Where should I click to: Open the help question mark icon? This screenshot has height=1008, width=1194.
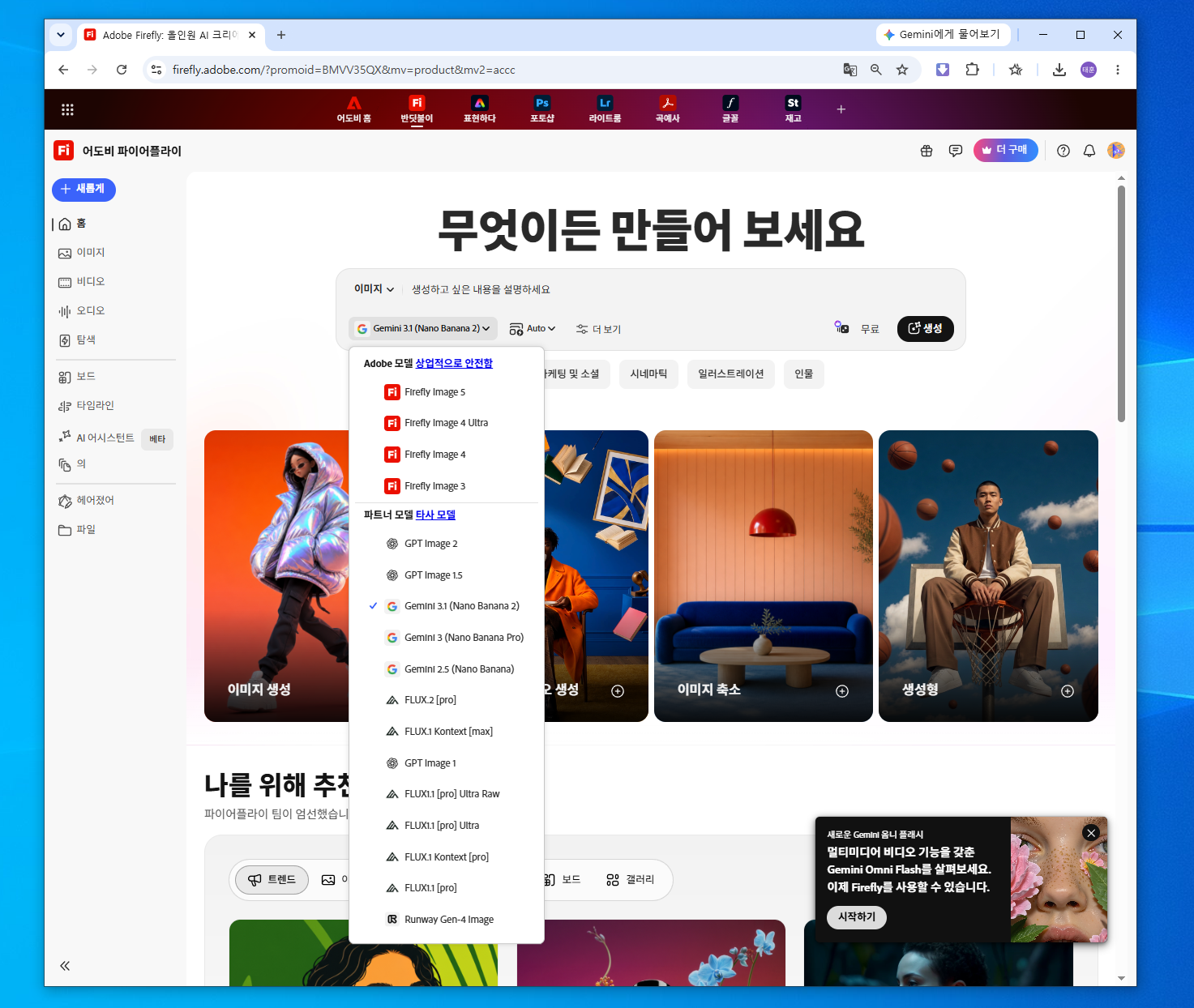(x=1063, y=151)
